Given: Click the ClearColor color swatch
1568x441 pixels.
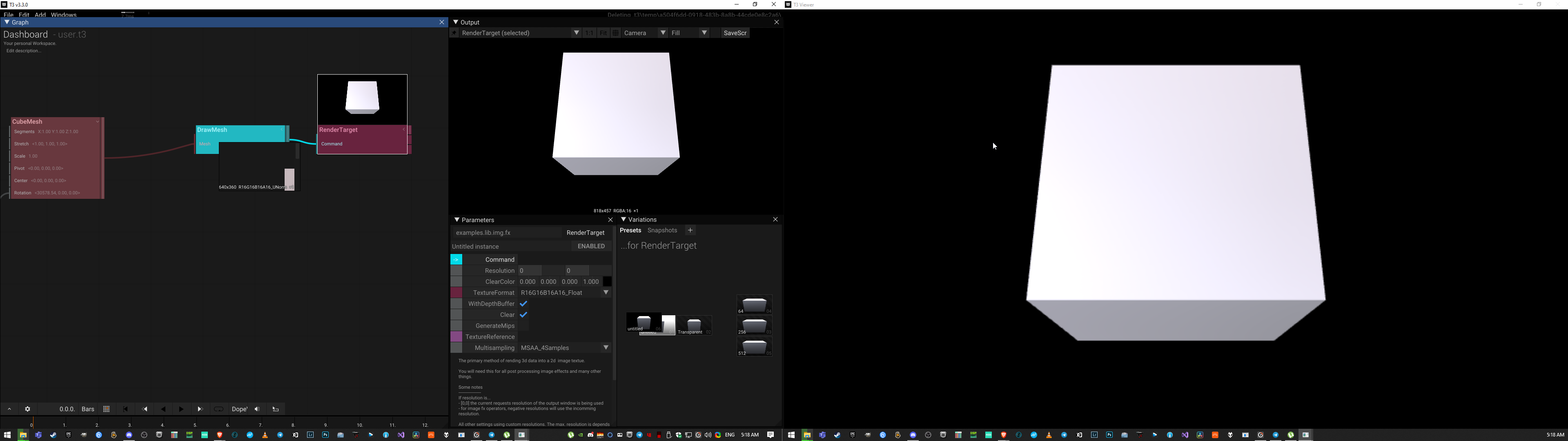Looking at the screenshot, I should (606, 281).
